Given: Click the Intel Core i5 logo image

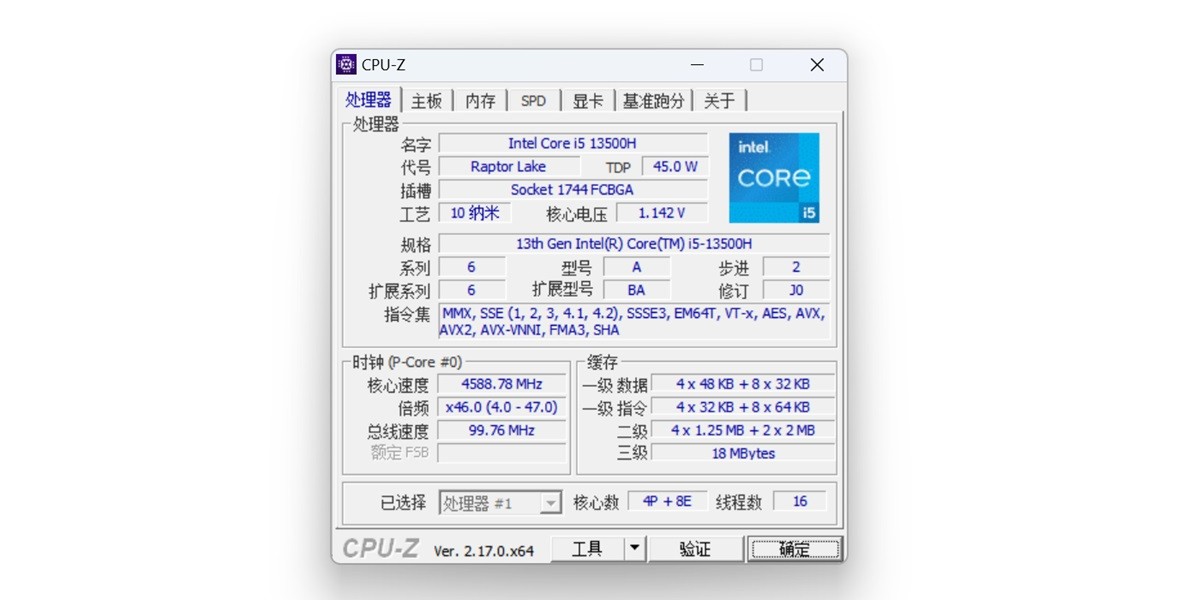Looking at the screenshot, I should click(774, 178).
